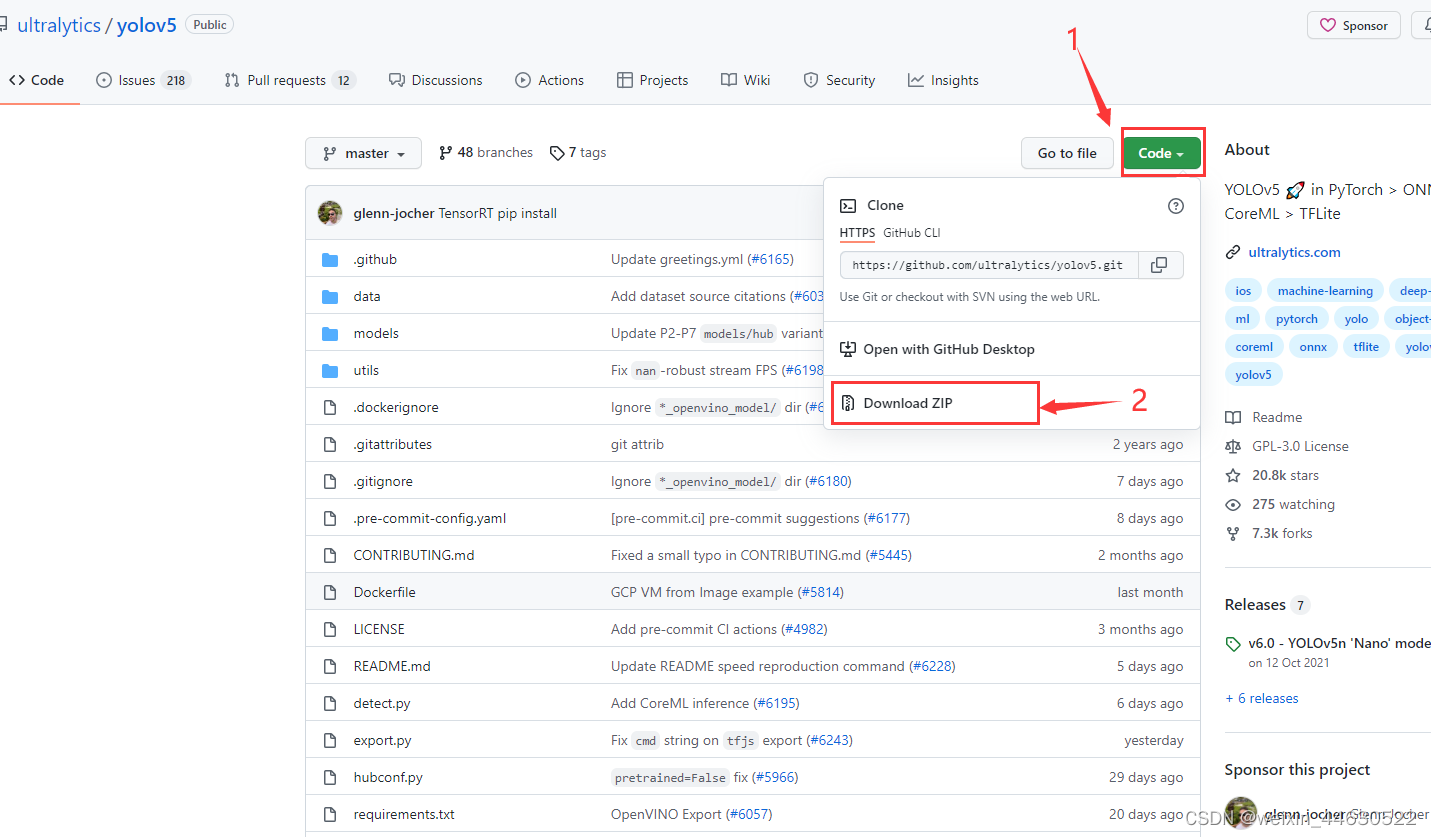Click the 7 tags link
The height and width of the screenshot is (837, 1431).
[x=578, y=153]
